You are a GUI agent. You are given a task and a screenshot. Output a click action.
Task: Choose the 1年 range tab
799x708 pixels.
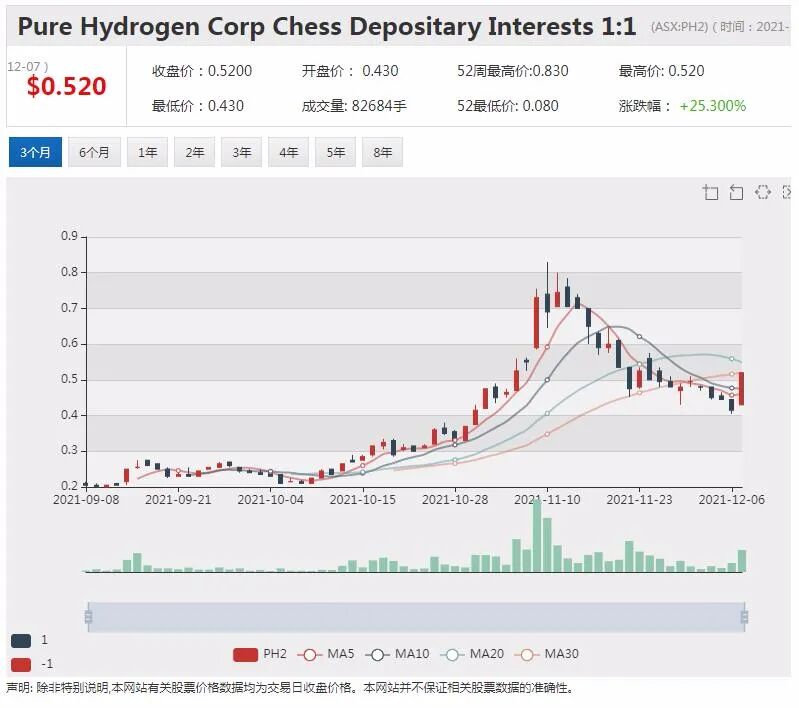tap(147, 152)
